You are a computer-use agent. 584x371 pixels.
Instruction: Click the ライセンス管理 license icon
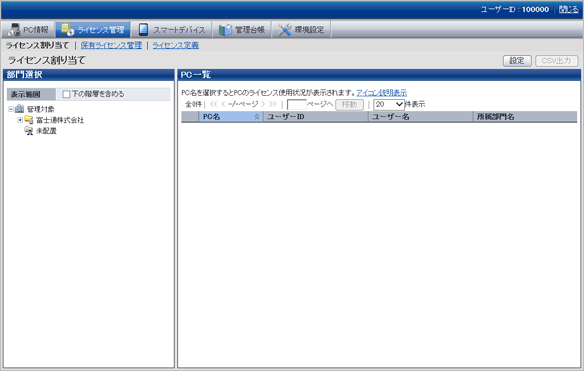tap(67, 29)
